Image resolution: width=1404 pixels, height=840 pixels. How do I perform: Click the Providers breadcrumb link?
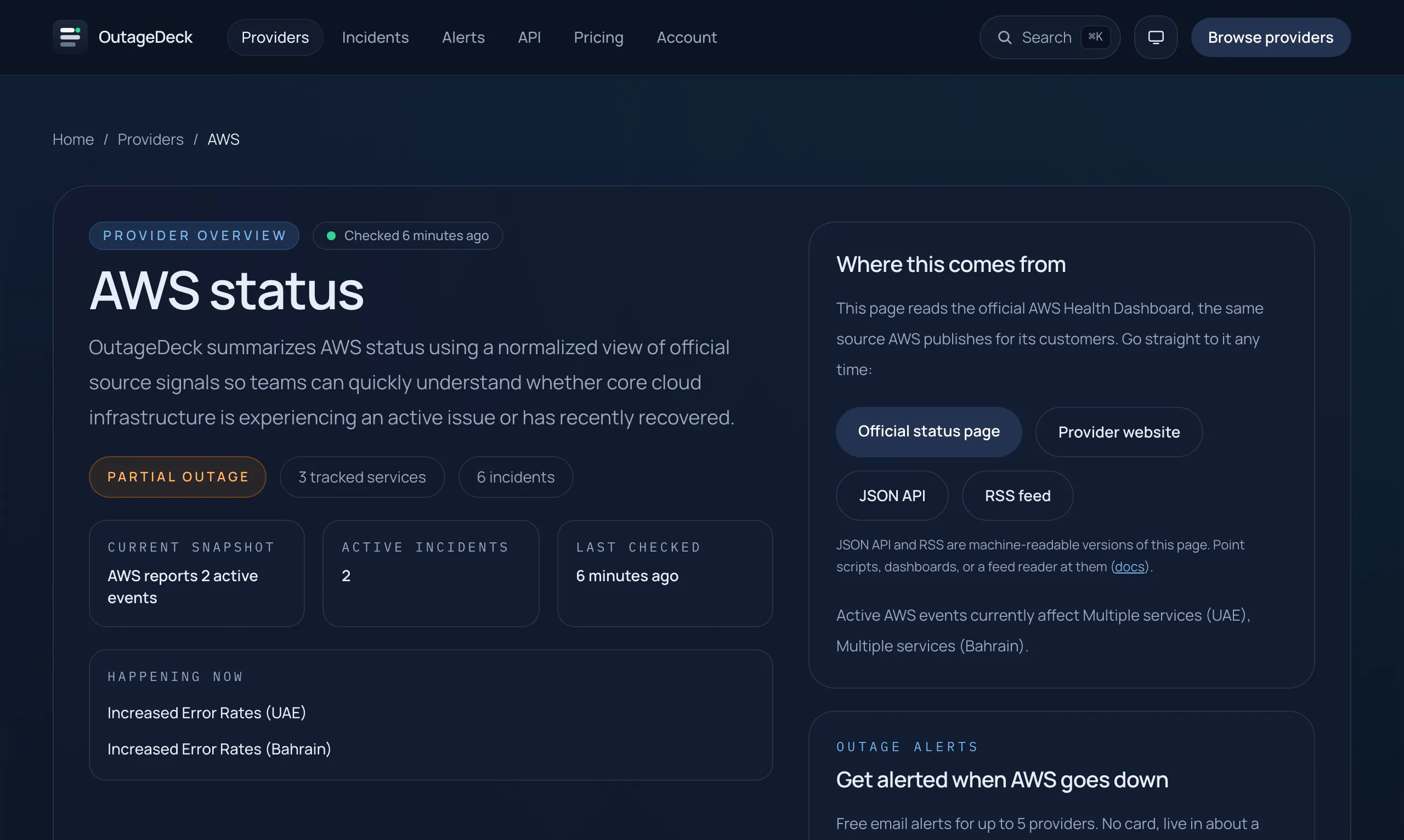coord(151,139)
